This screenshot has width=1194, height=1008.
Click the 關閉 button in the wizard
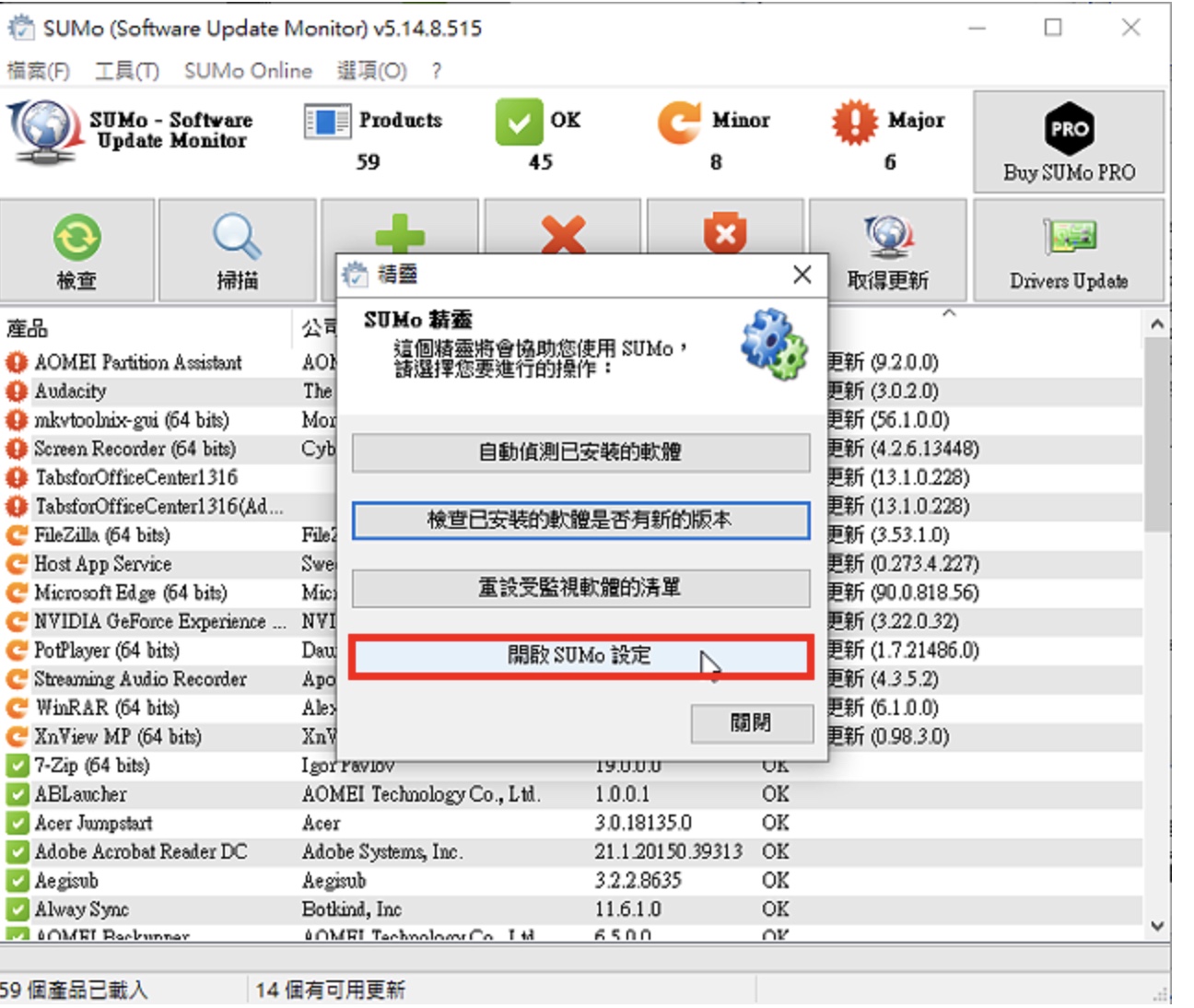coord(752,723)
